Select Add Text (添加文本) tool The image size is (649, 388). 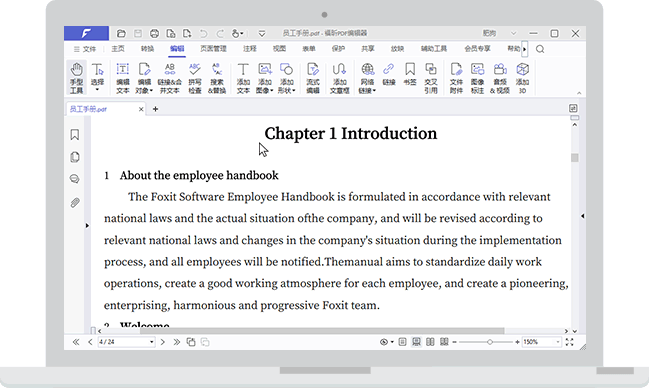(x=243, y=78)
